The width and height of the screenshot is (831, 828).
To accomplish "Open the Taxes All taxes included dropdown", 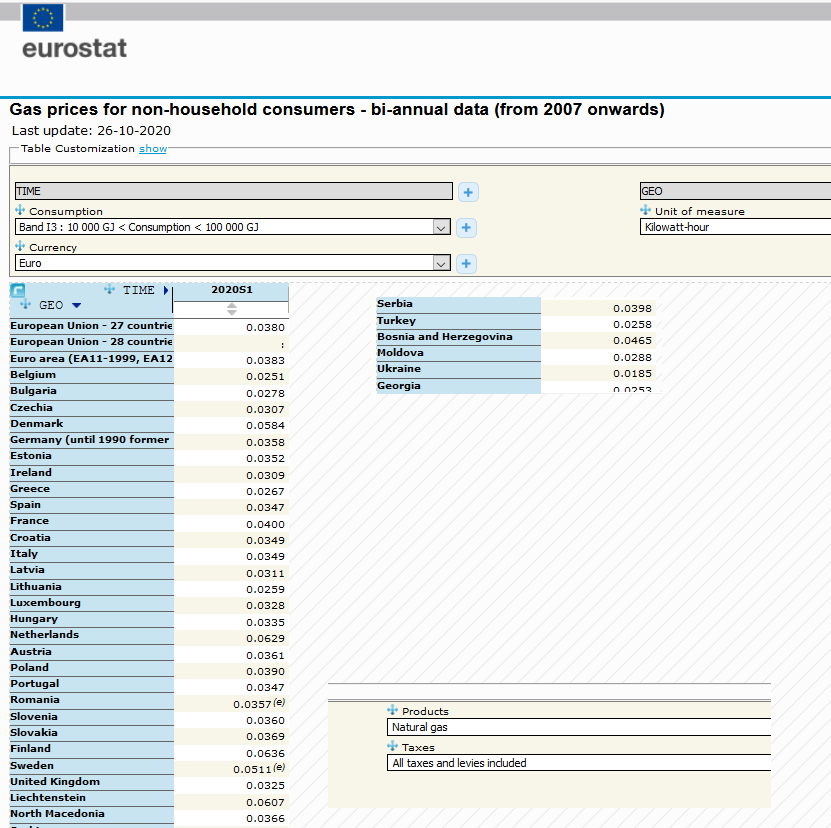I will pos(579,763).
